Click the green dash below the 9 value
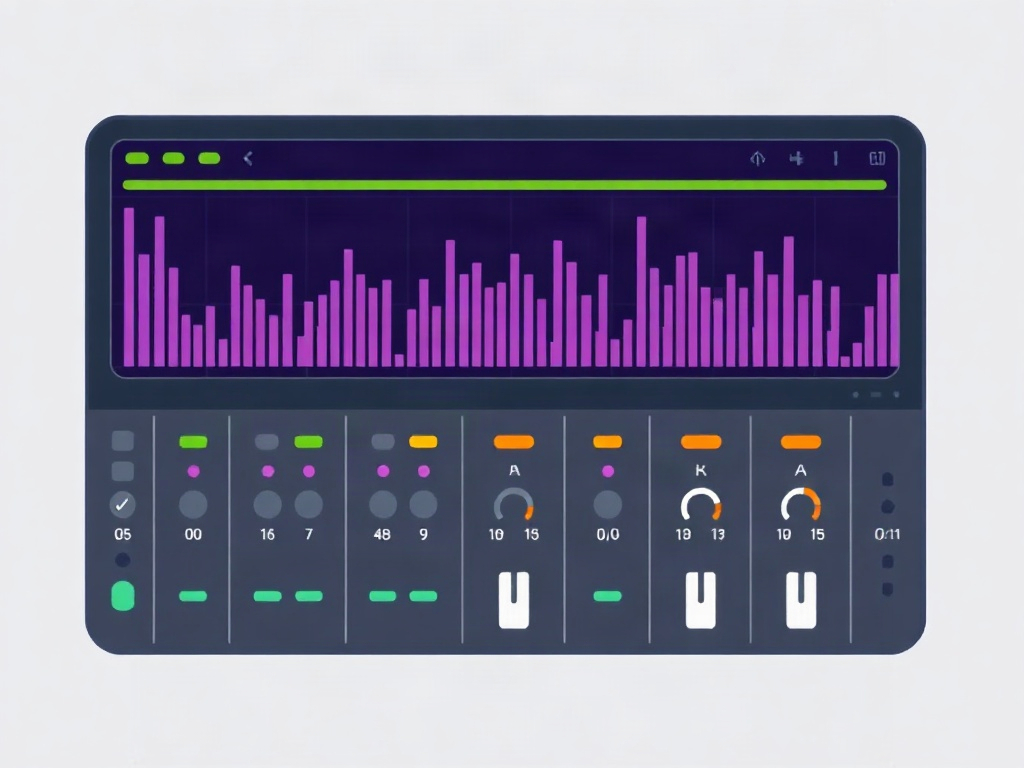Screen dimensions: 1024x768 click(423, 596)
